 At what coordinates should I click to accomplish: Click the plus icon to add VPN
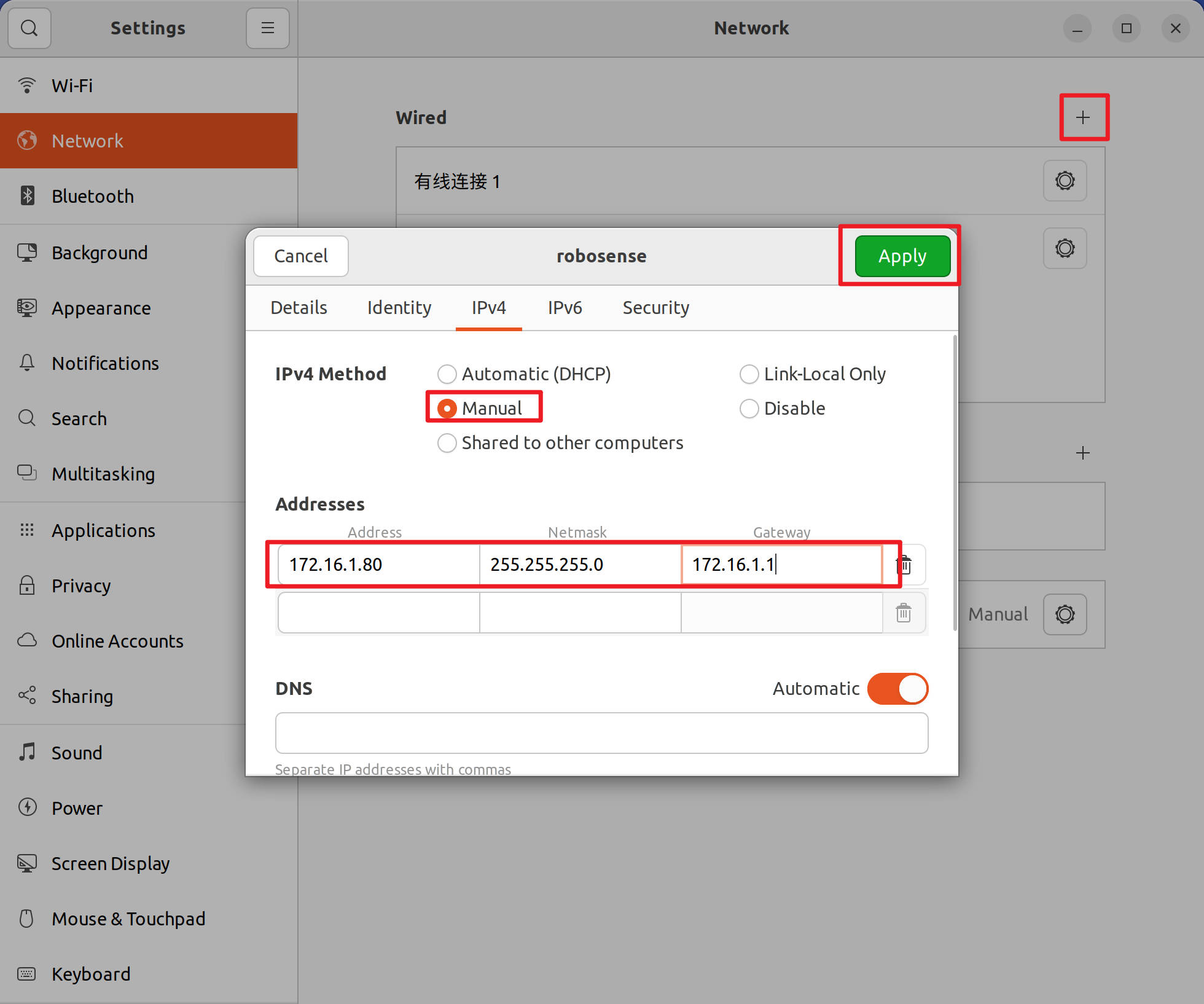[1083, 453]
